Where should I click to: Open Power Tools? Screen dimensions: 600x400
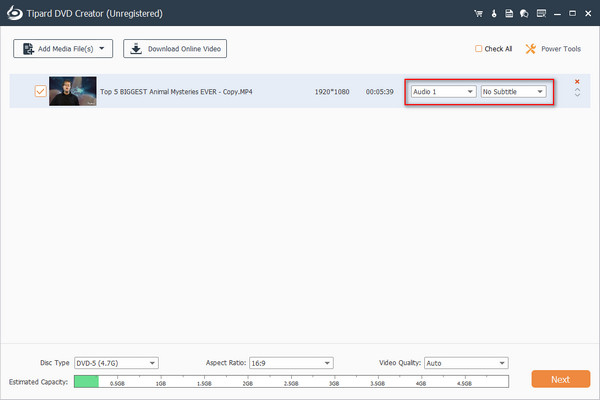[x=553, y=49]
